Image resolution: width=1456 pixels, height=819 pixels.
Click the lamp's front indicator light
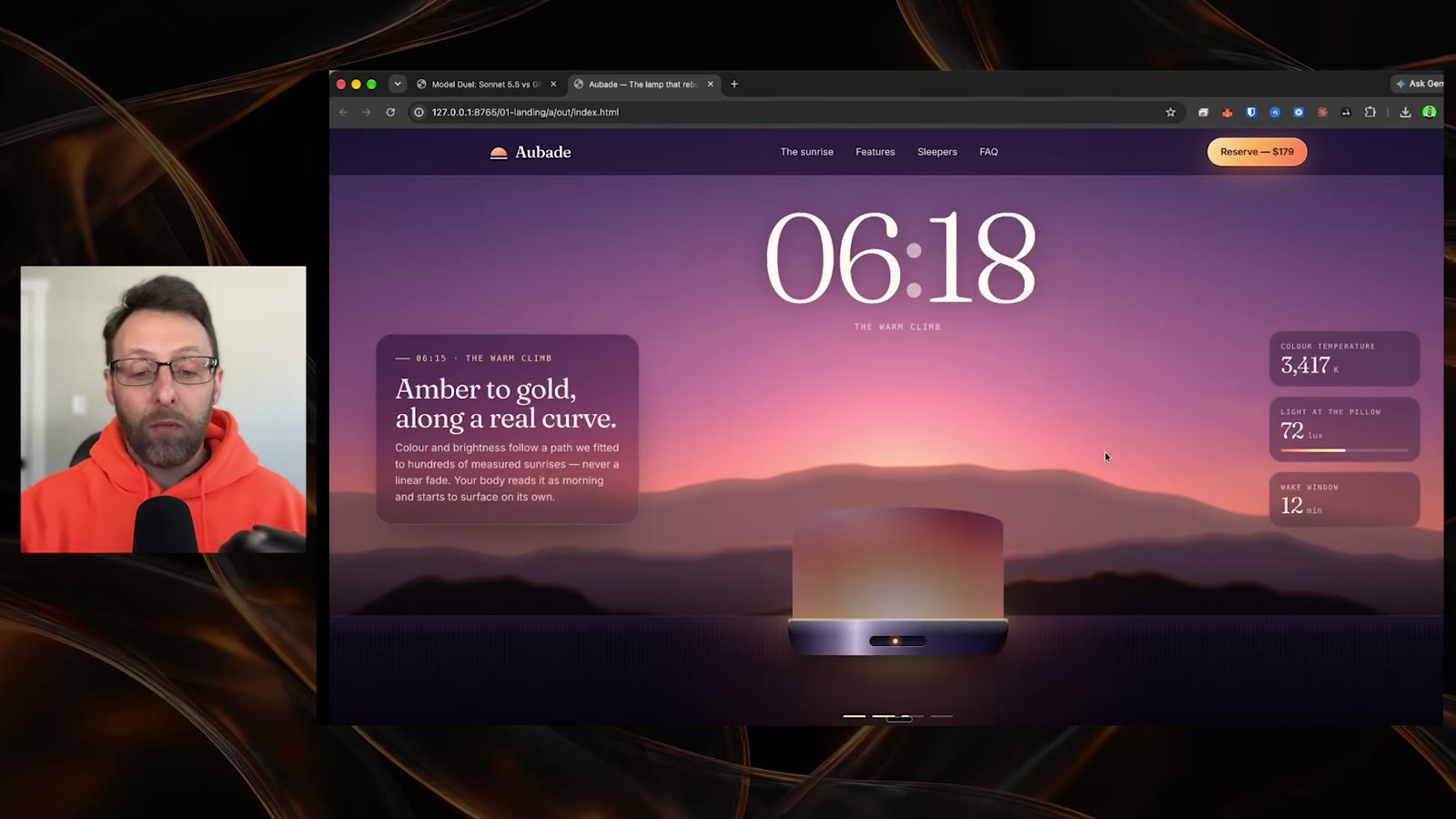895,642
